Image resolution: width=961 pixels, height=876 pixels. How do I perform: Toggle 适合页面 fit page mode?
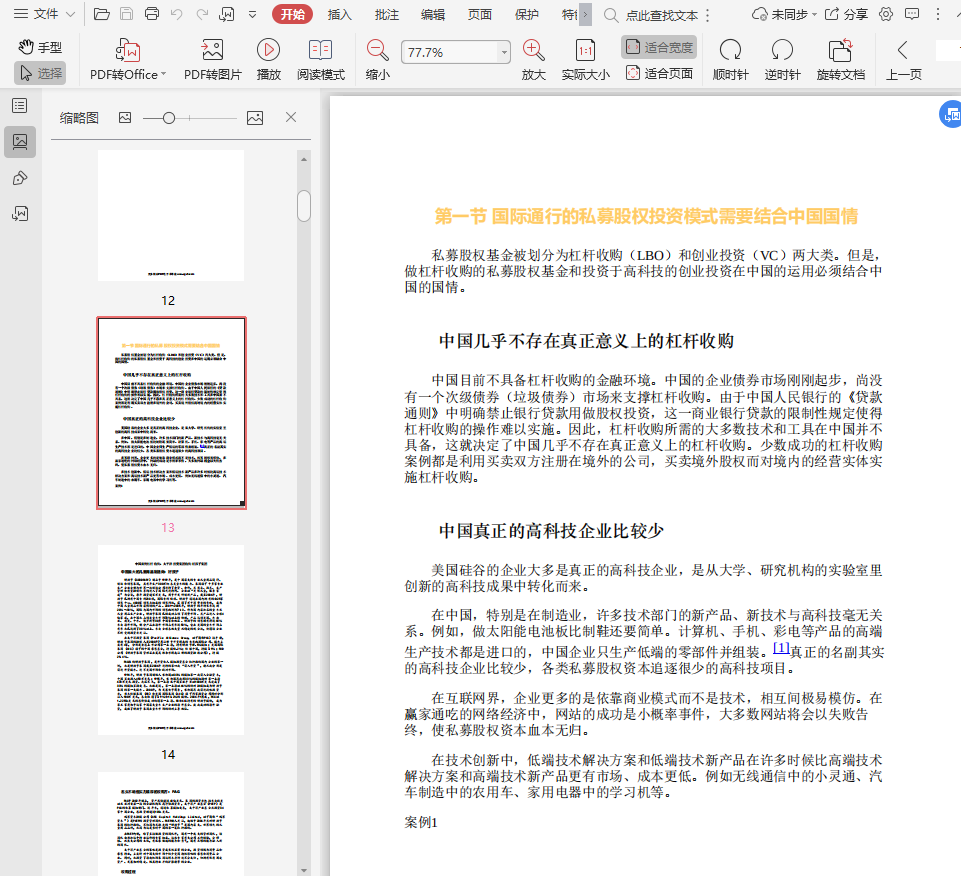[658, 73]
